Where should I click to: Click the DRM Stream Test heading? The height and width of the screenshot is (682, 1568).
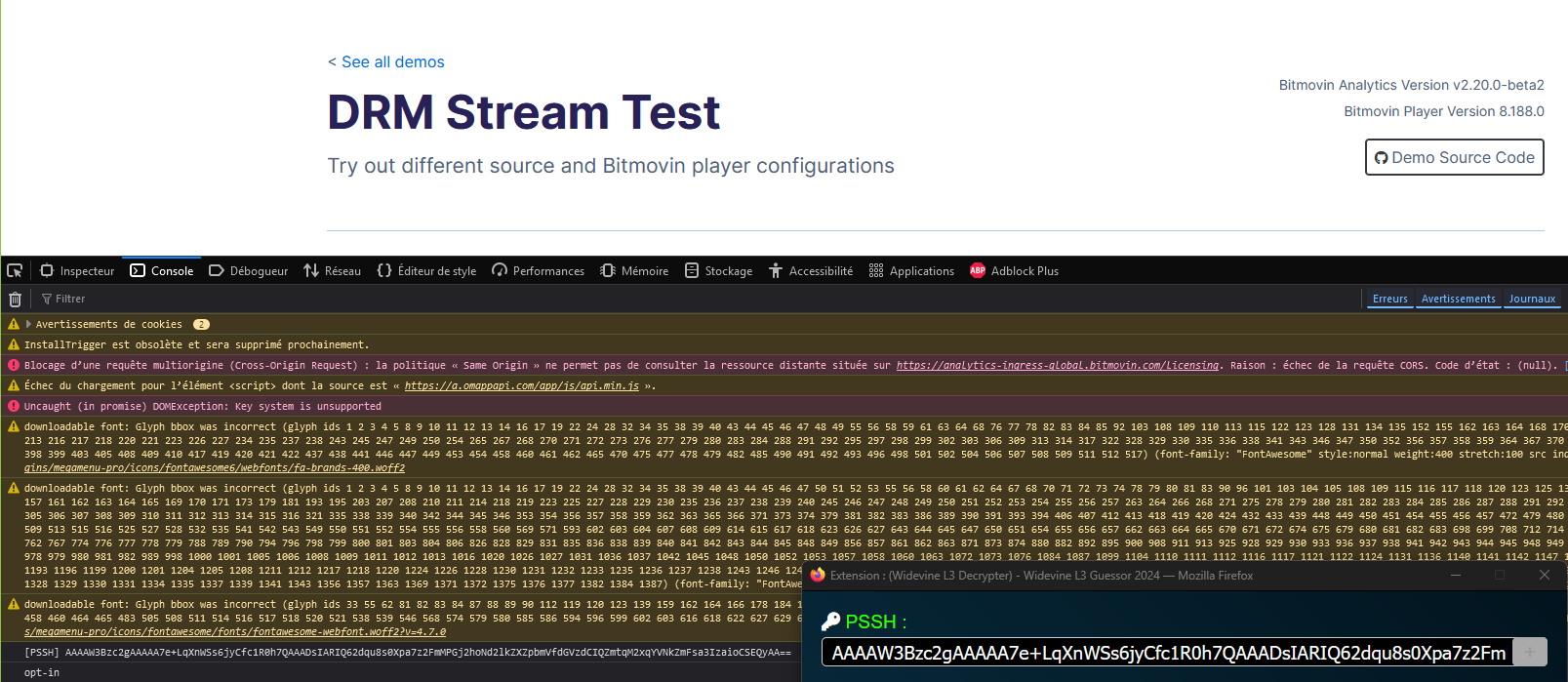(524, 112)
